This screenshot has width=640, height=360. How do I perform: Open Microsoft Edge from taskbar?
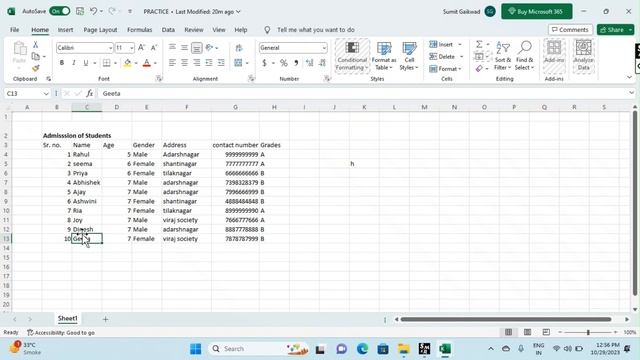(362, 349)
